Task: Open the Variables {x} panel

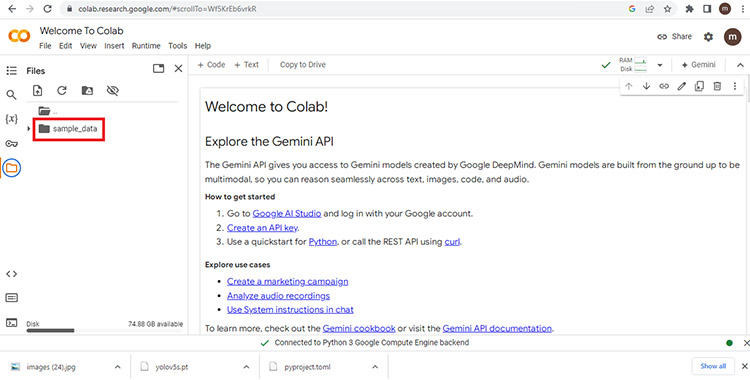Action: [11, 119]
